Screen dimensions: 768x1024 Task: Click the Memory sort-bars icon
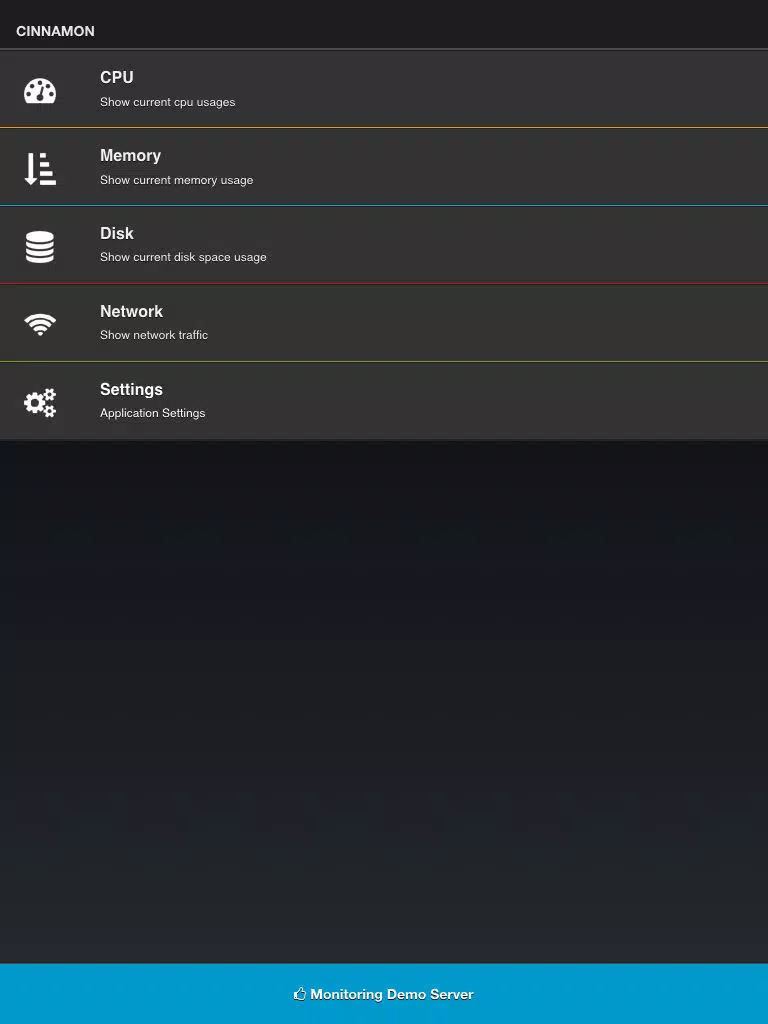point(40,168)
